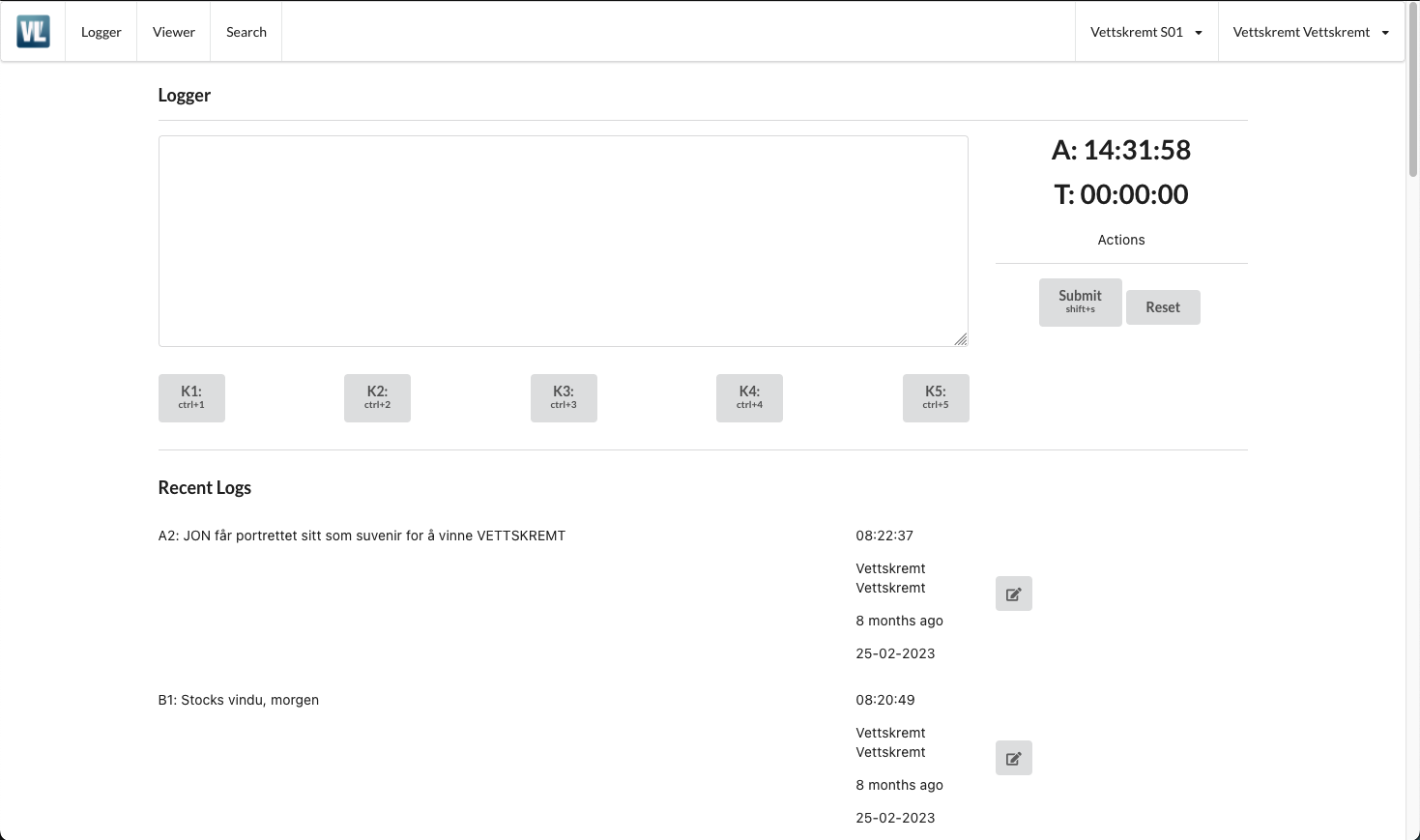
Task: Edit the A2: JON får portrettet log entry
Action: 1013,594
